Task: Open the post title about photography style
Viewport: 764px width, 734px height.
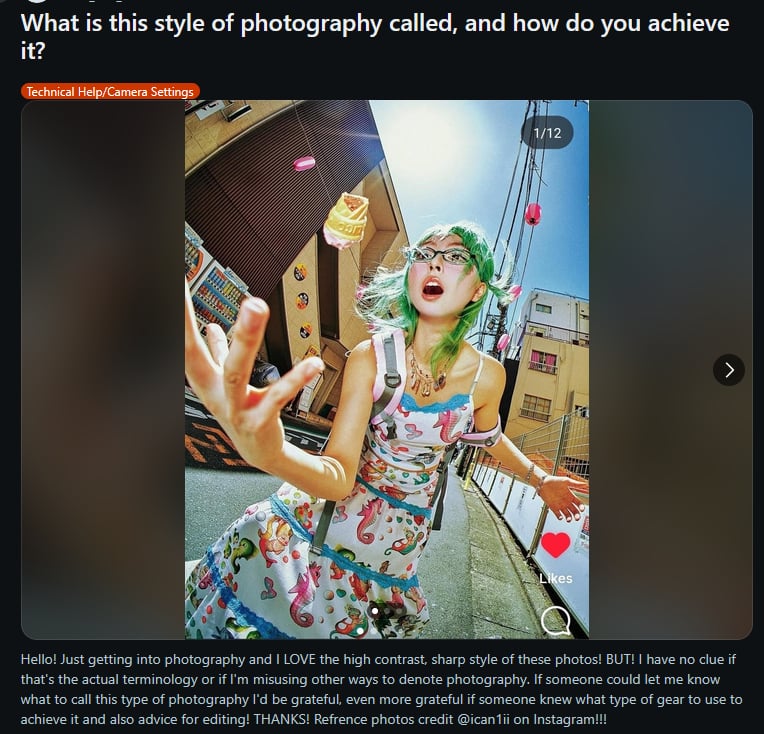Action: (x=375, y=36)
